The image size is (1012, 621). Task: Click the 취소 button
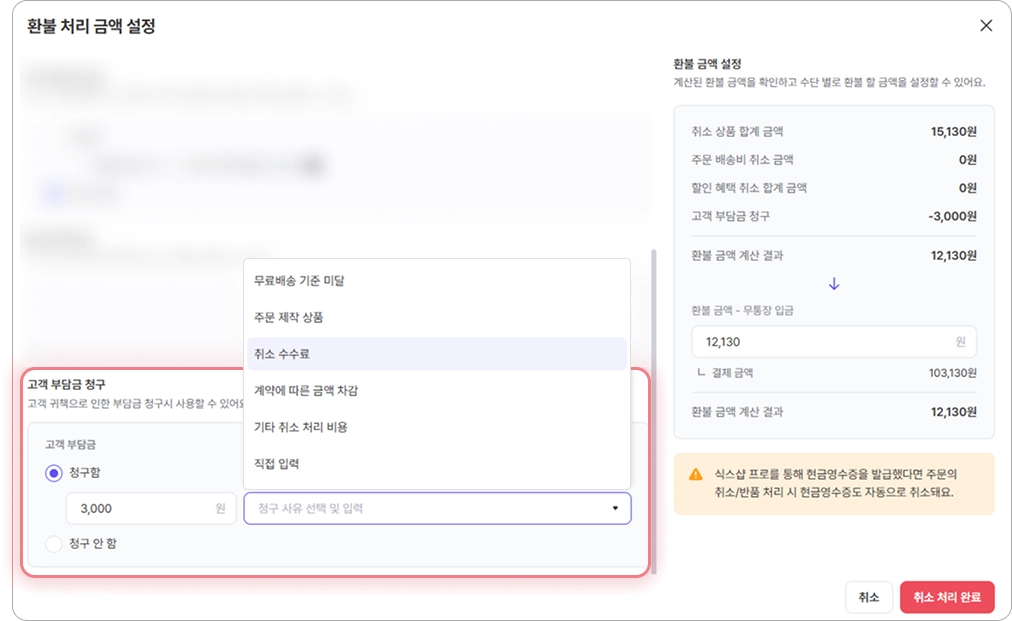point(869,597)
